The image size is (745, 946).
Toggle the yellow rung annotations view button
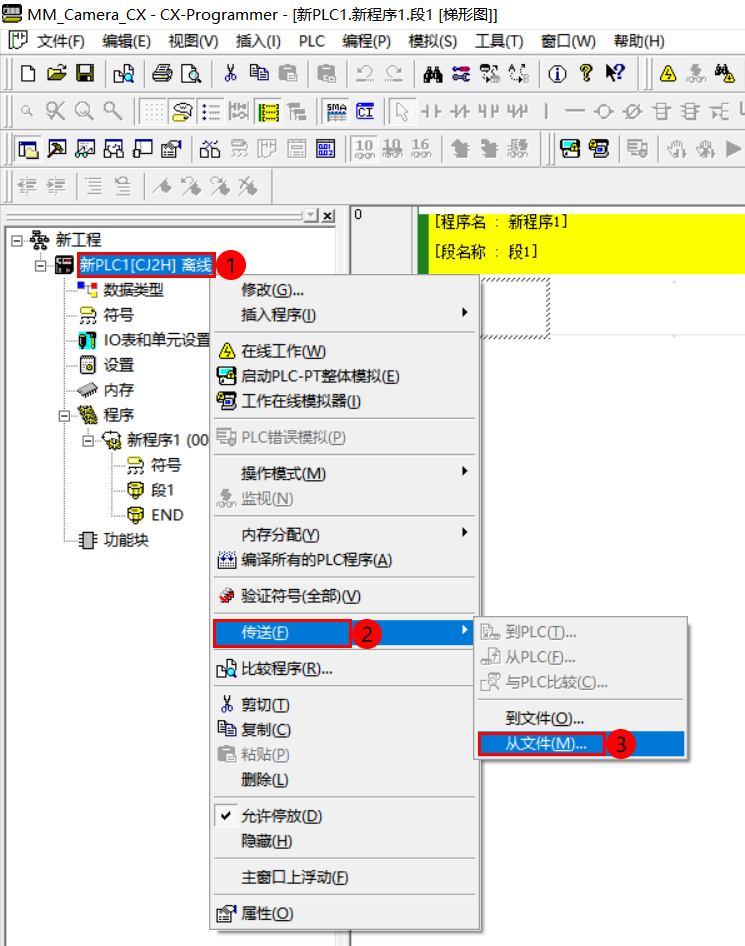[268, 112]
